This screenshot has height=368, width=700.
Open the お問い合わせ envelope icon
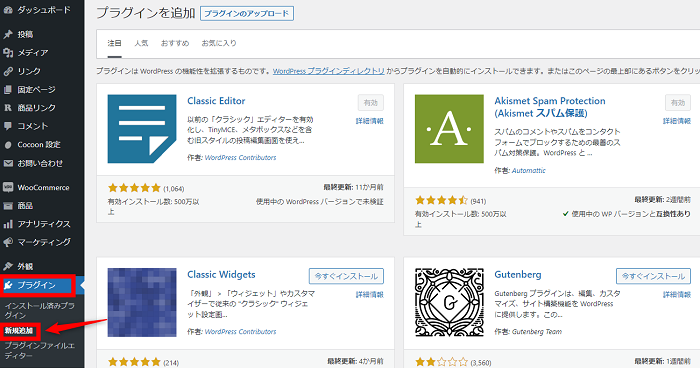tap(8, 163)
